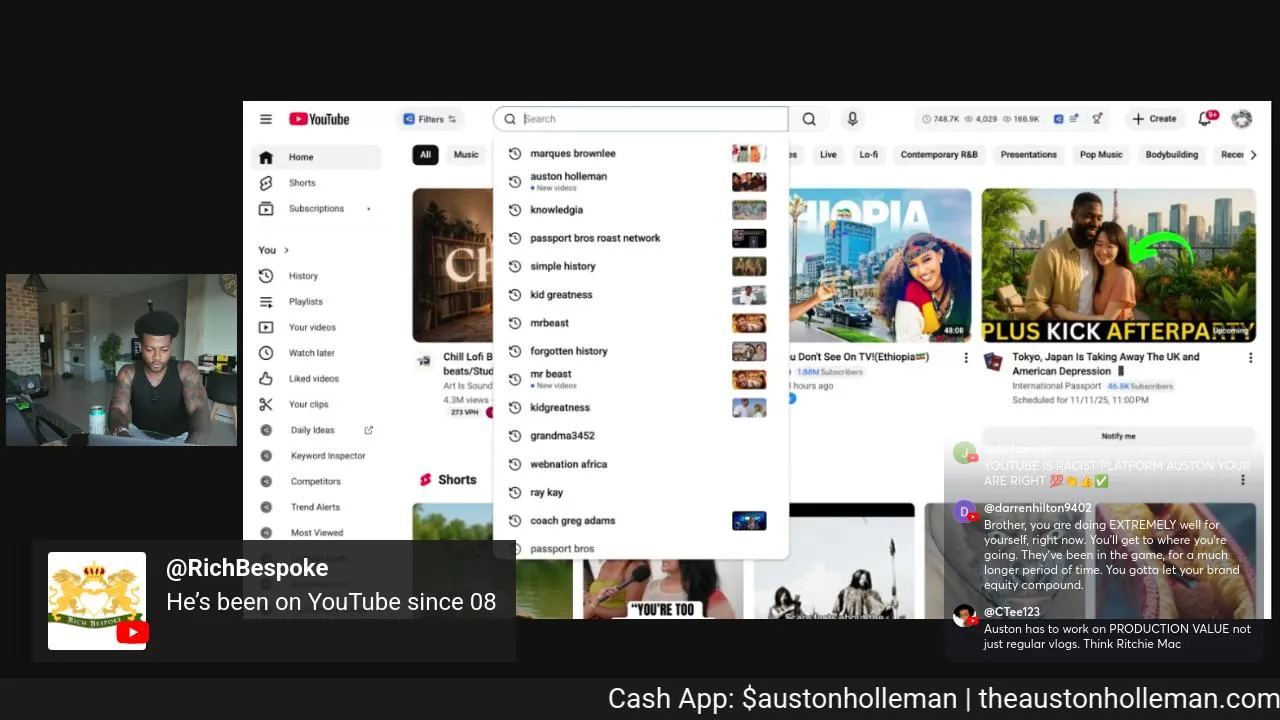The width and height of the screenshot is (1280, 720).
Task: Select the Music category chip
Action: tap(466, 155)
